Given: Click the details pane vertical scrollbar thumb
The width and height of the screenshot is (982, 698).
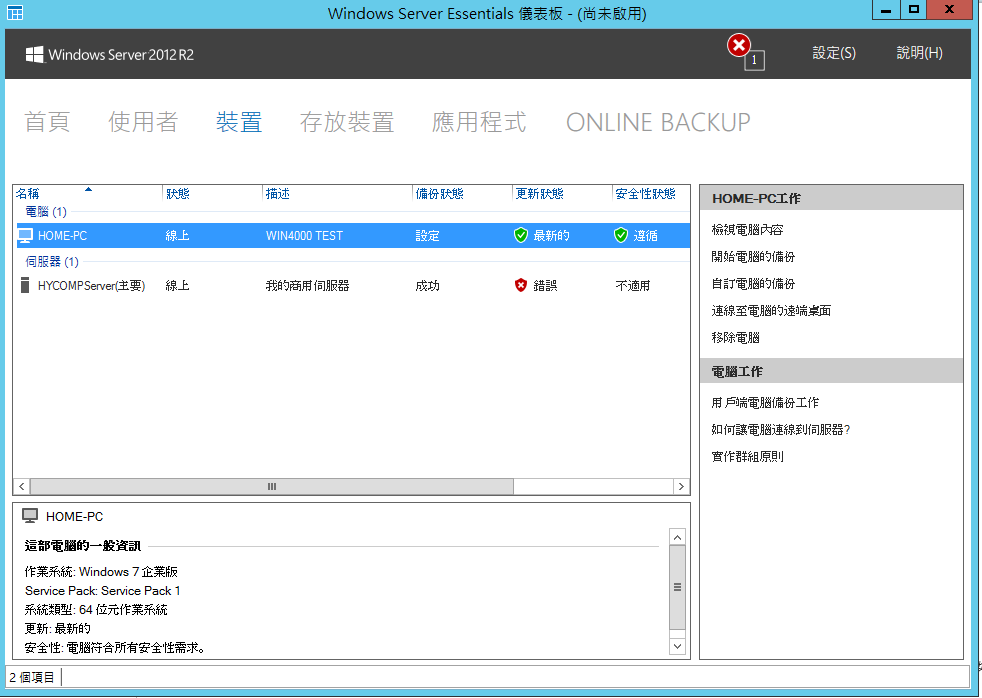Looking at the screenshot, I should pos(677,587).
